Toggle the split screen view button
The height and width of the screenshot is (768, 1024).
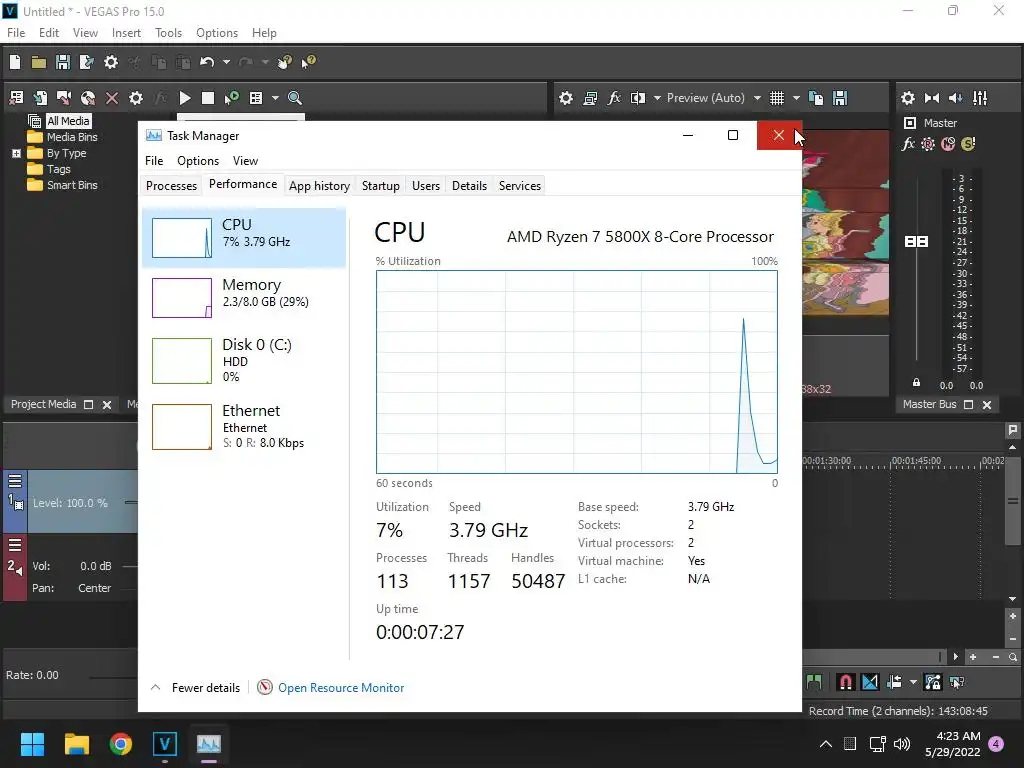tap(638, 98)
